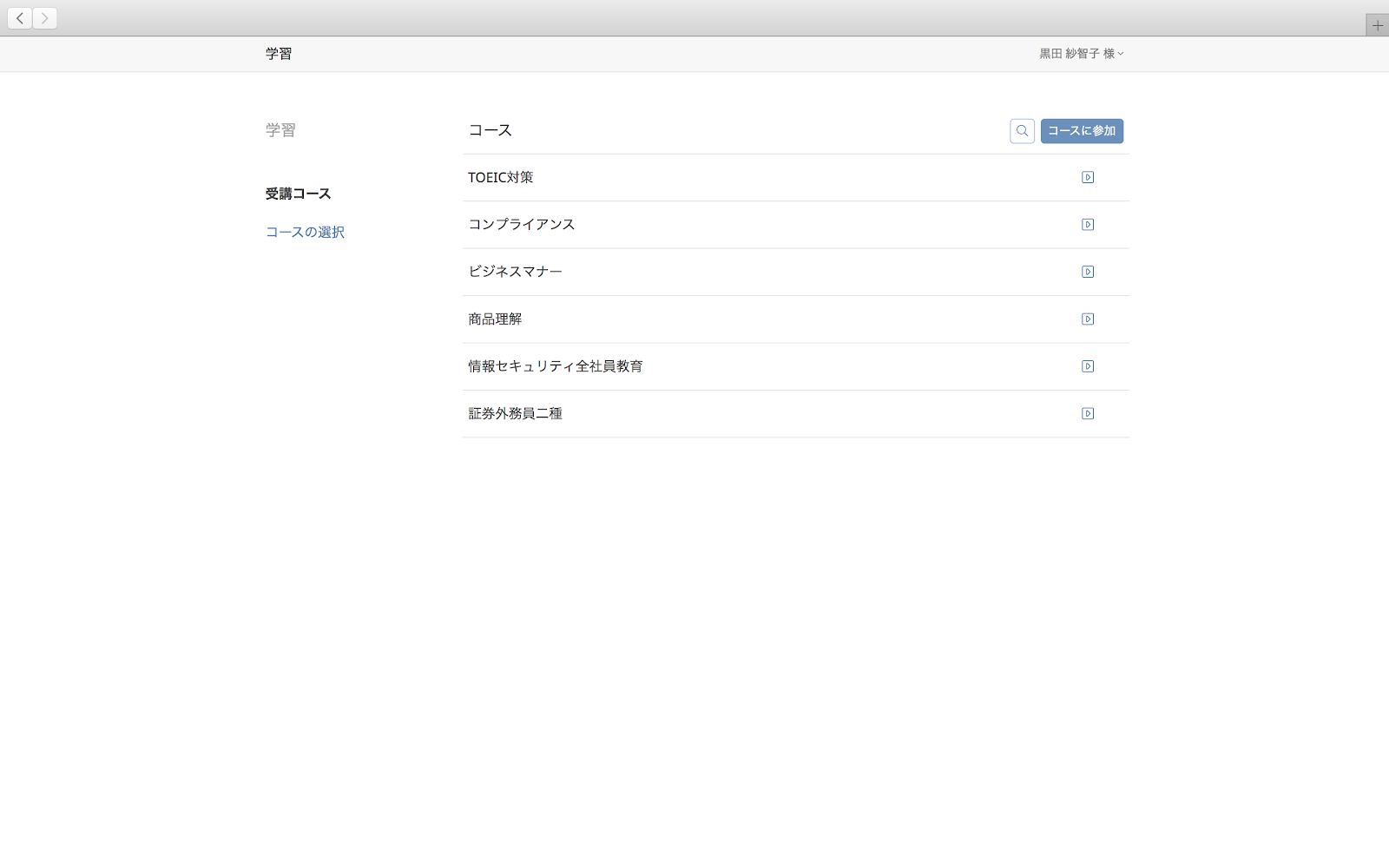Viewport: 1389px width, 868px height.
Task: Select the TOEIC対策 course name
Action: tap(501, 178)
